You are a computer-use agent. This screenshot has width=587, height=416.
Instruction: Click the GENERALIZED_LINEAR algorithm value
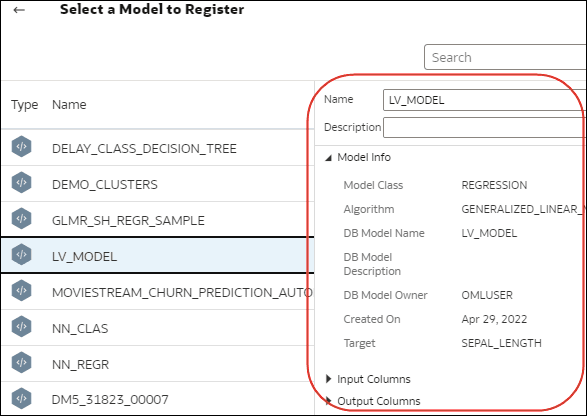click(524, 209)
